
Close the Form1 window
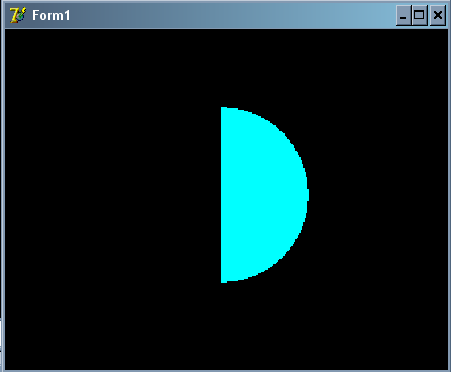coord(438,15)
